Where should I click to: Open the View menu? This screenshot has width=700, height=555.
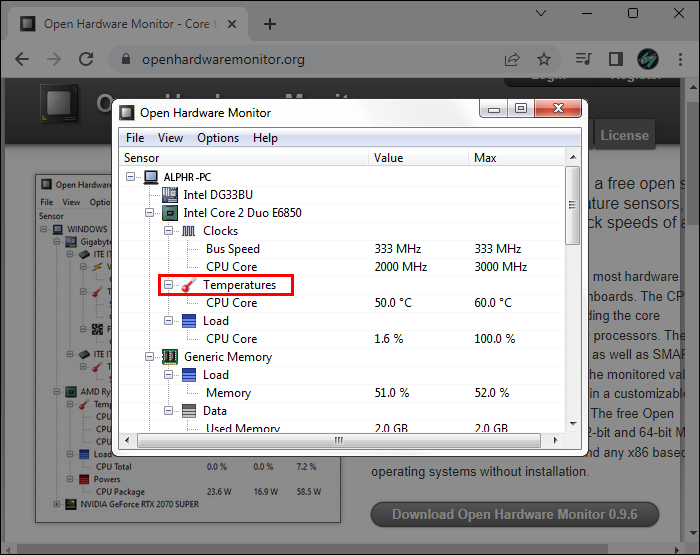coord(170,138)
